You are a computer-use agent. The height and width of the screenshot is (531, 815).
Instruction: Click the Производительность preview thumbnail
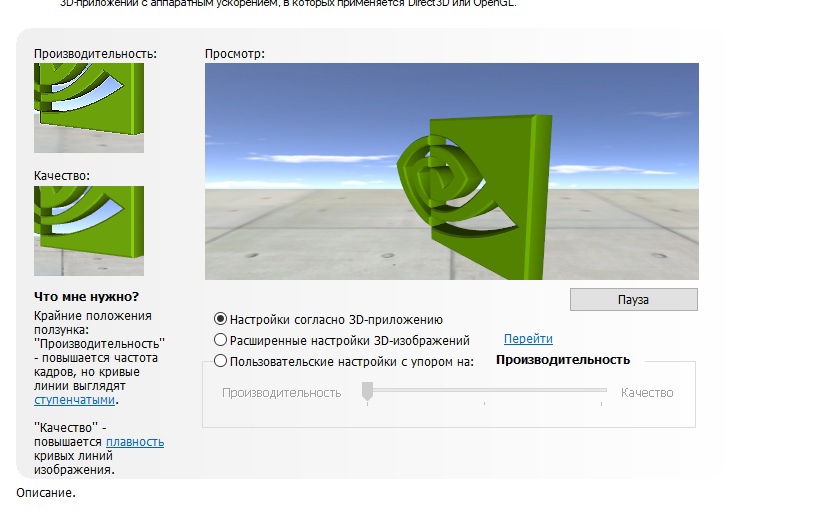click(x=89, y=108)
